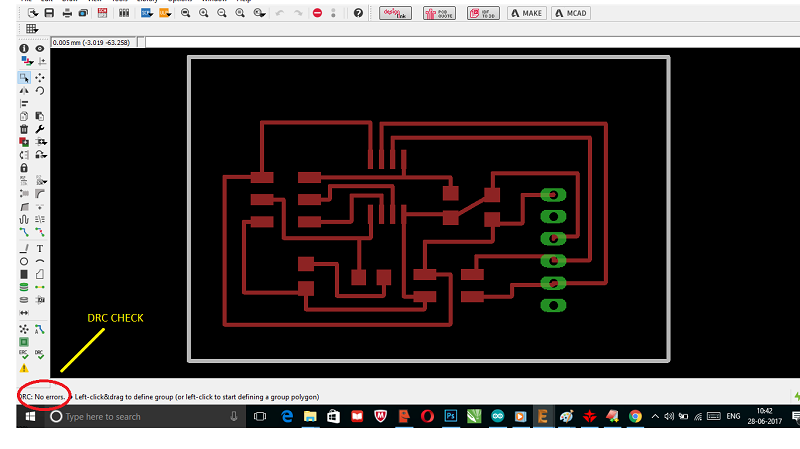Select the Lock tool

coord(24,168)
